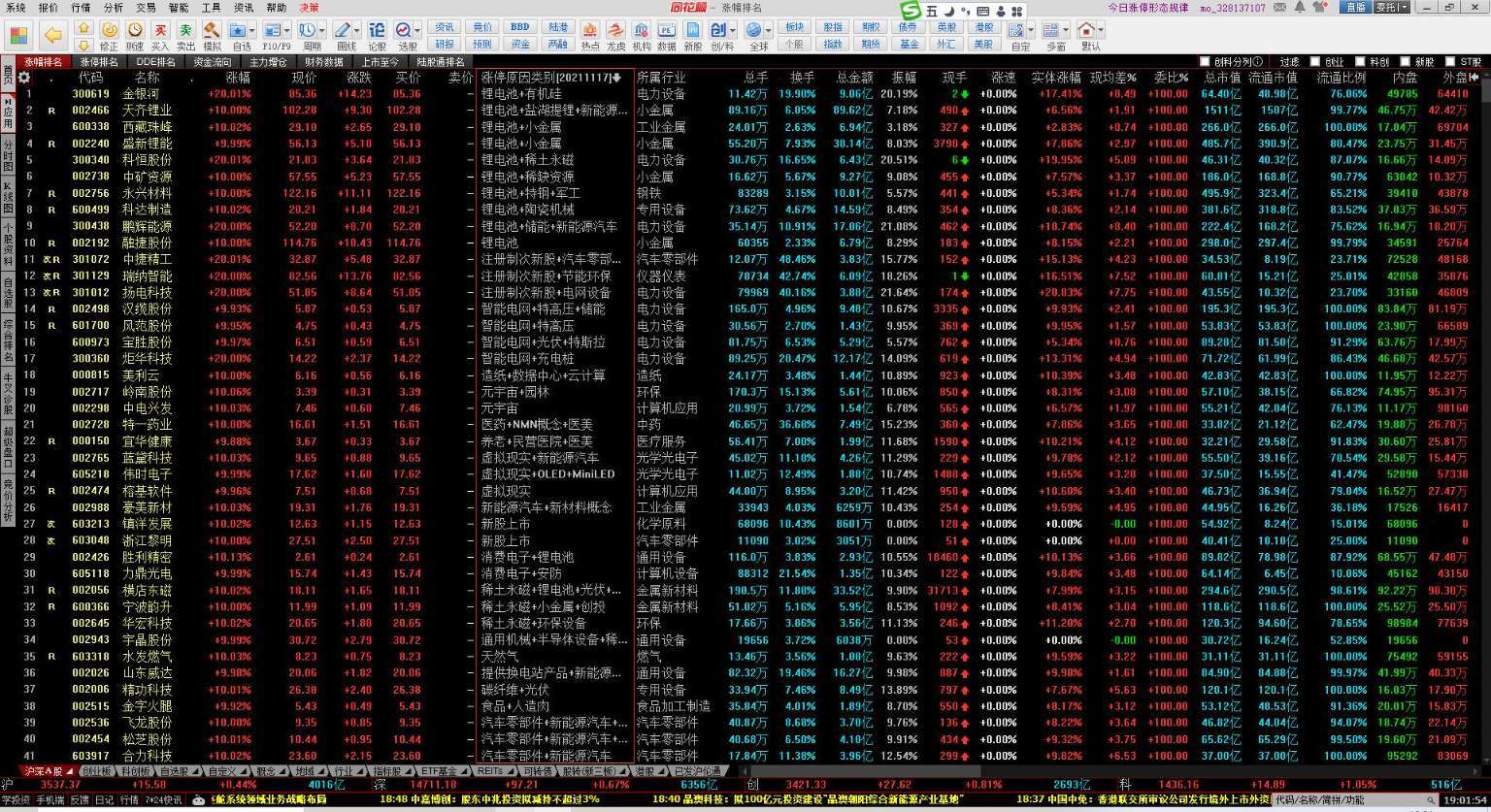Click the 自定 custom layout icon

(1015, 30)
